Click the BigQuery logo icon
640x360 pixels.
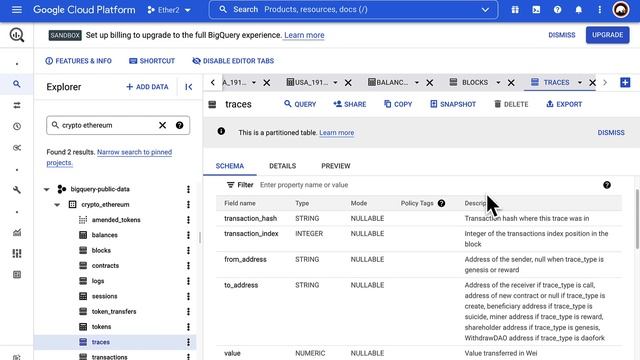[x=17, y=35]
